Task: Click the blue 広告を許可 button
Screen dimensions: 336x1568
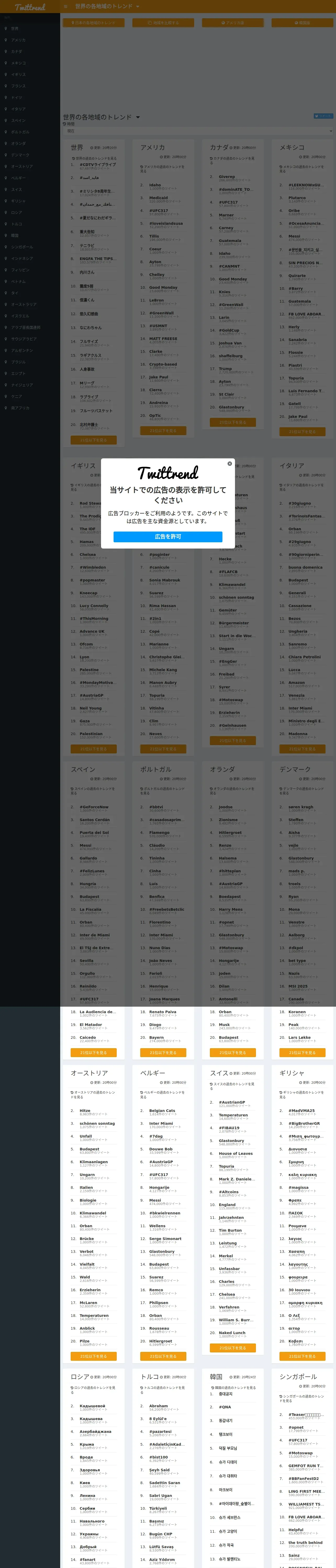Action: click(168, 536)
